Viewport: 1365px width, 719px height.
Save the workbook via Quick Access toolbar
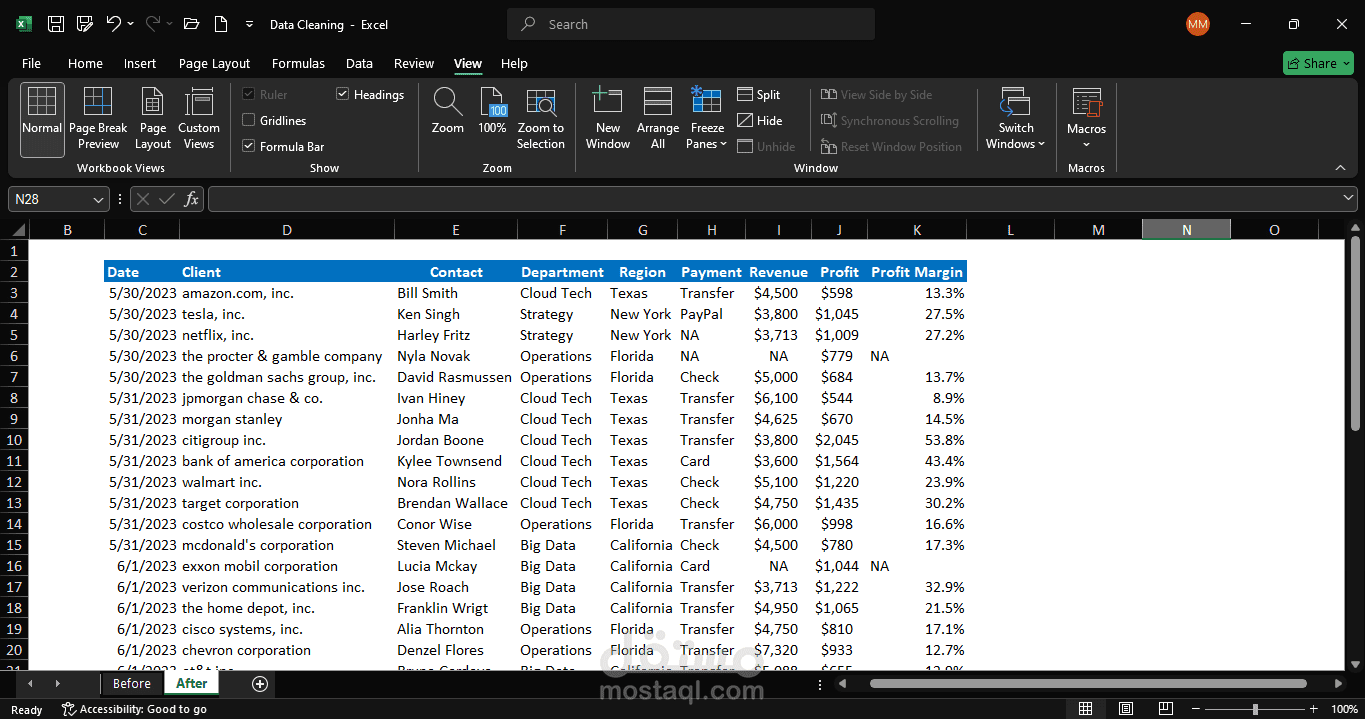click(x=54, y=23)
